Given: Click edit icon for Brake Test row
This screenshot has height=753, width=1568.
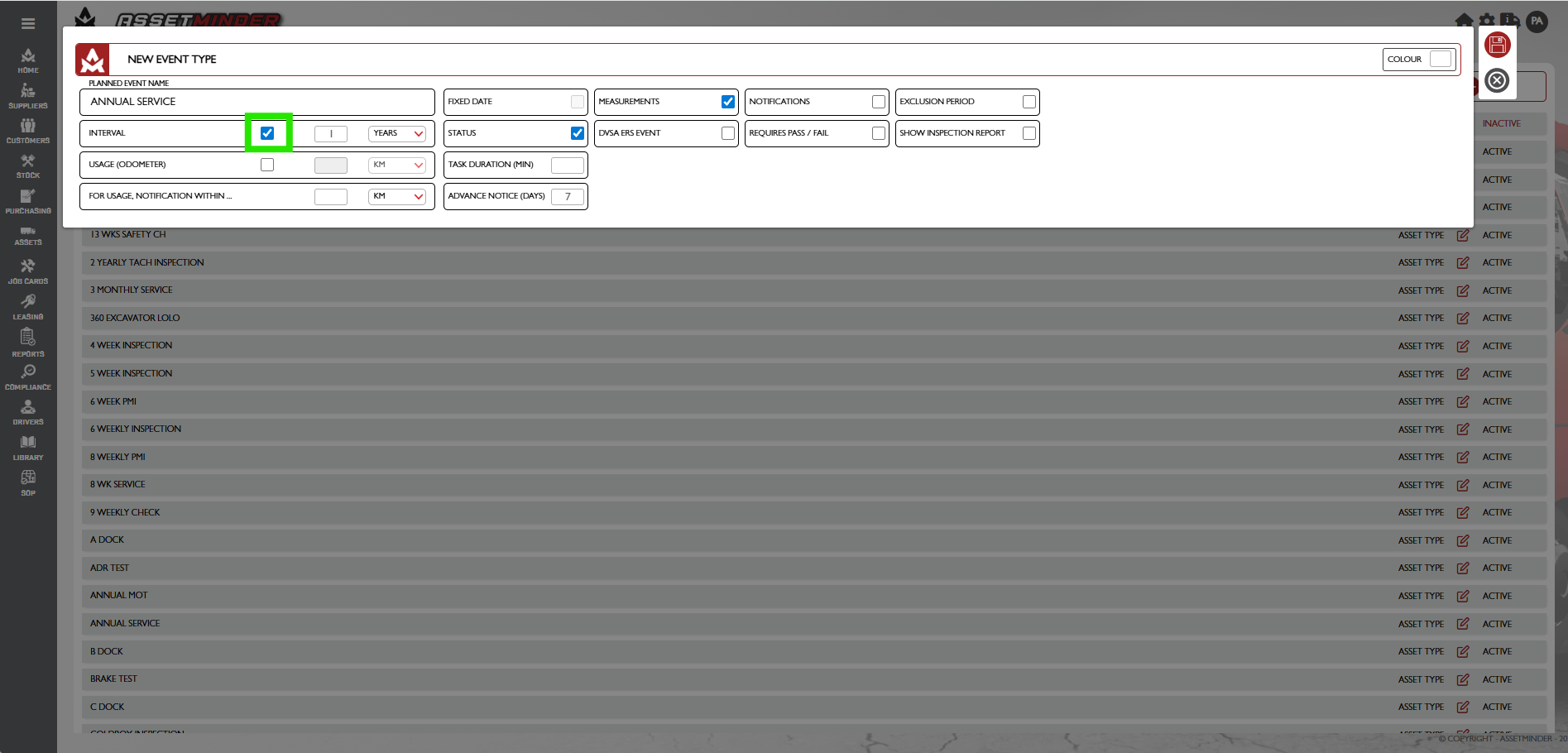Looking at the screenshot, I should [x=1462, y=679].
